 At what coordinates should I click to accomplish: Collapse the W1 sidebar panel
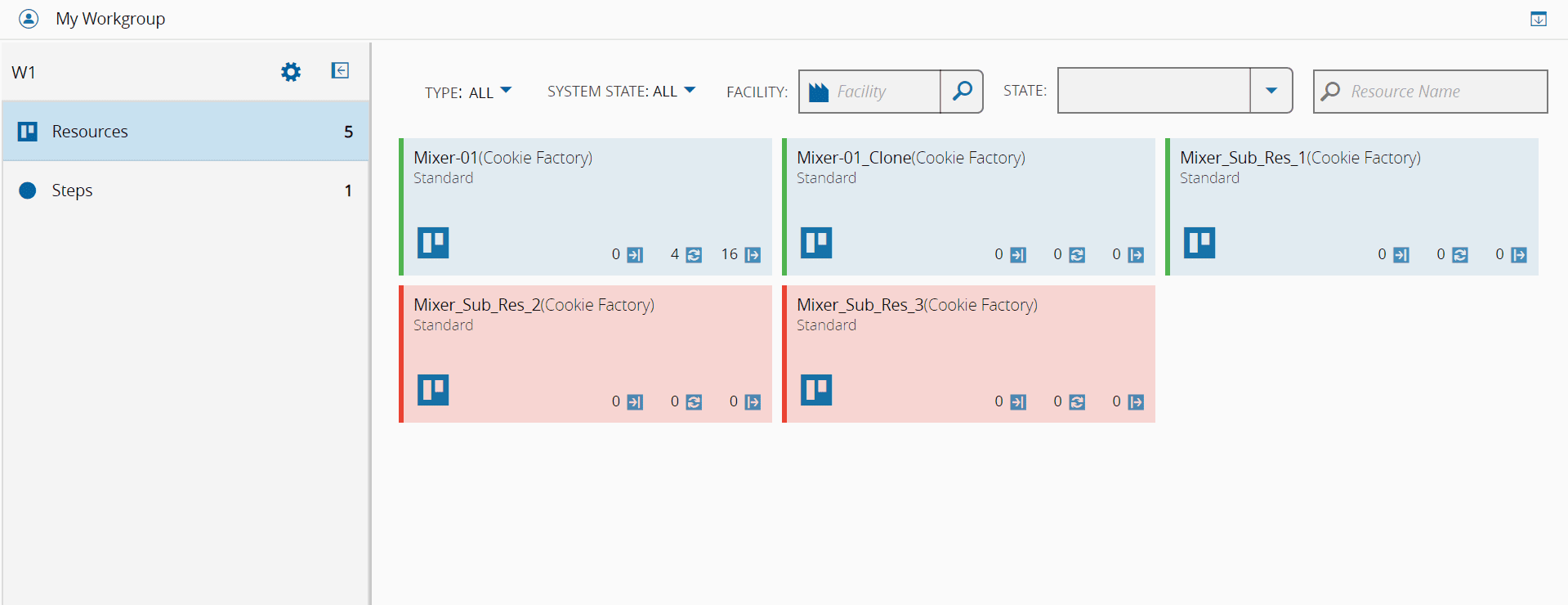coord(340,70)
